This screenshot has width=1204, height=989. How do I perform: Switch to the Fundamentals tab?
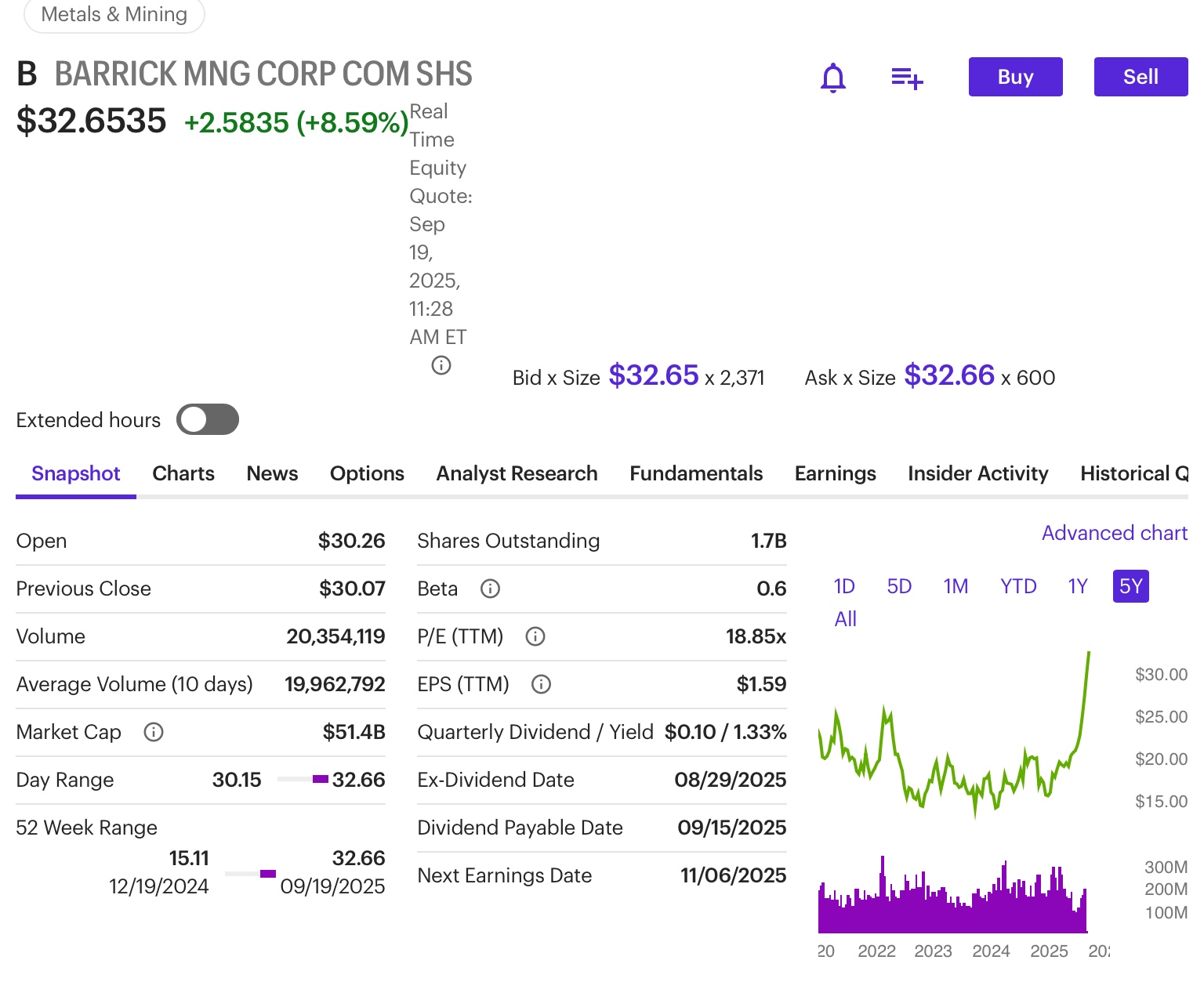tap(696, 473)
